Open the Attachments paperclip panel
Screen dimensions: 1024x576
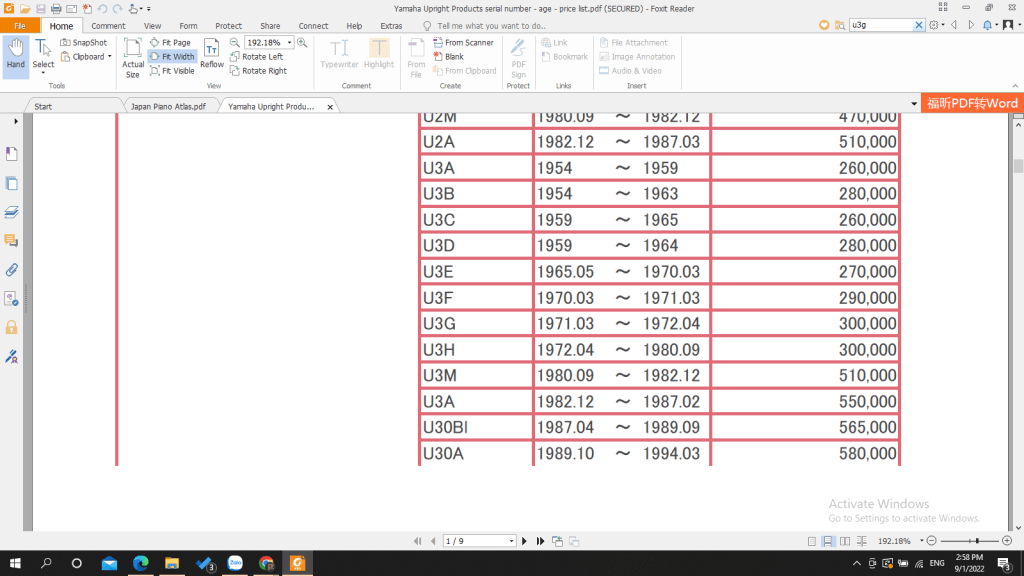(x=12, y=270)
